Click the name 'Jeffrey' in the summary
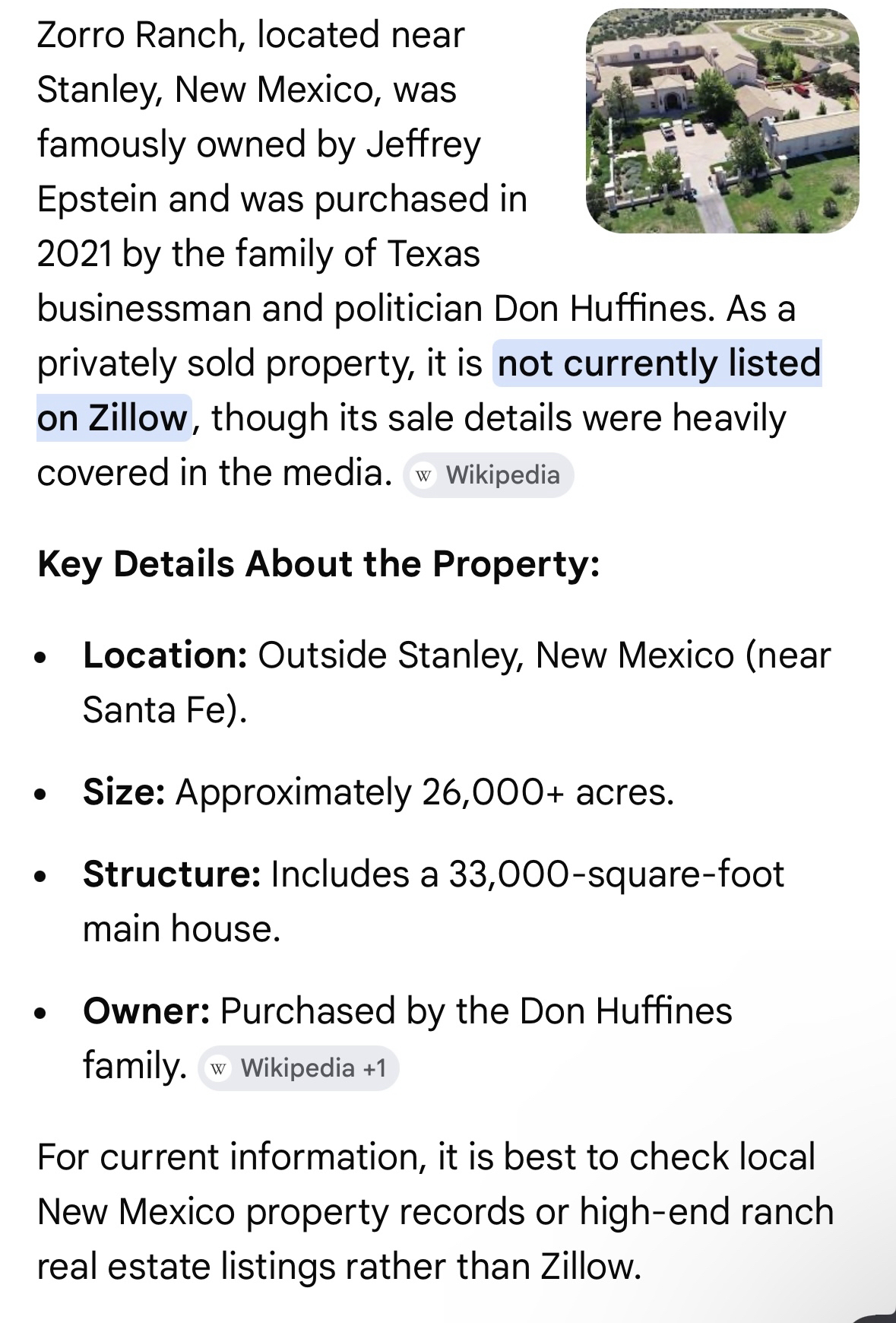Screen dimensions: 896x1323 coord(423,144)
